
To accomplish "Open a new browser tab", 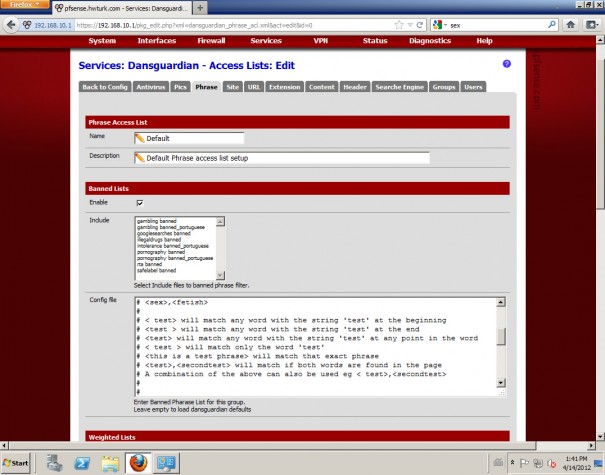I will click(x=200, y=8).
